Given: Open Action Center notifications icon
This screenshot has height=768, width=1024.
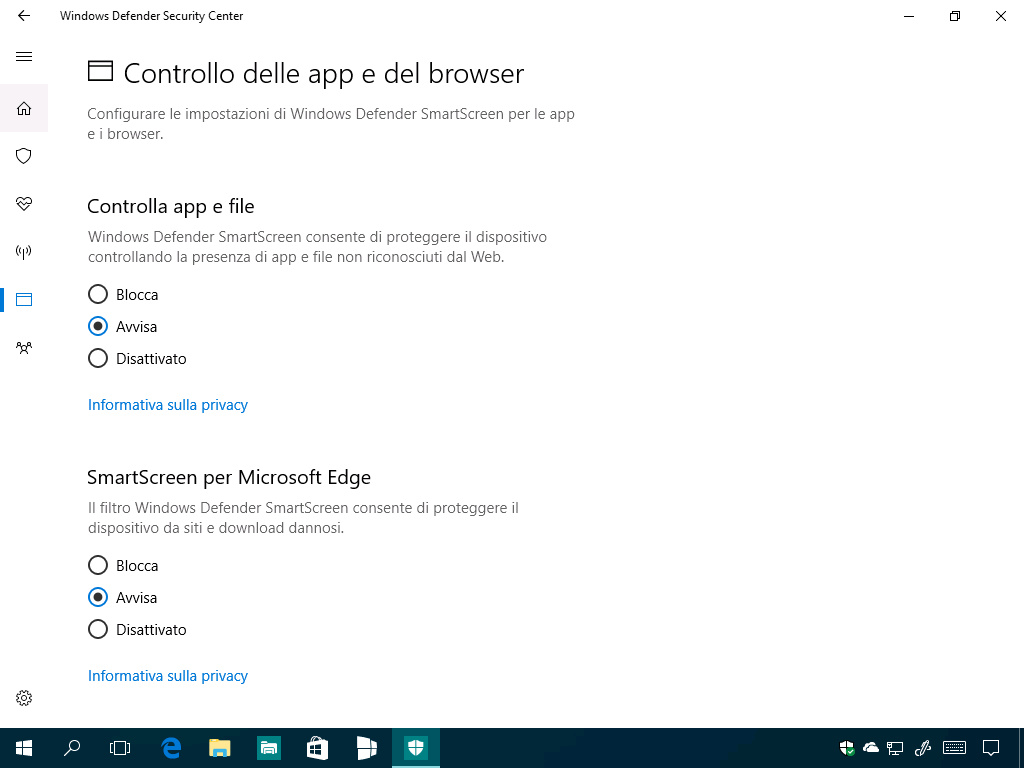Looking at the screenshot, I should (x=991, y=748).
